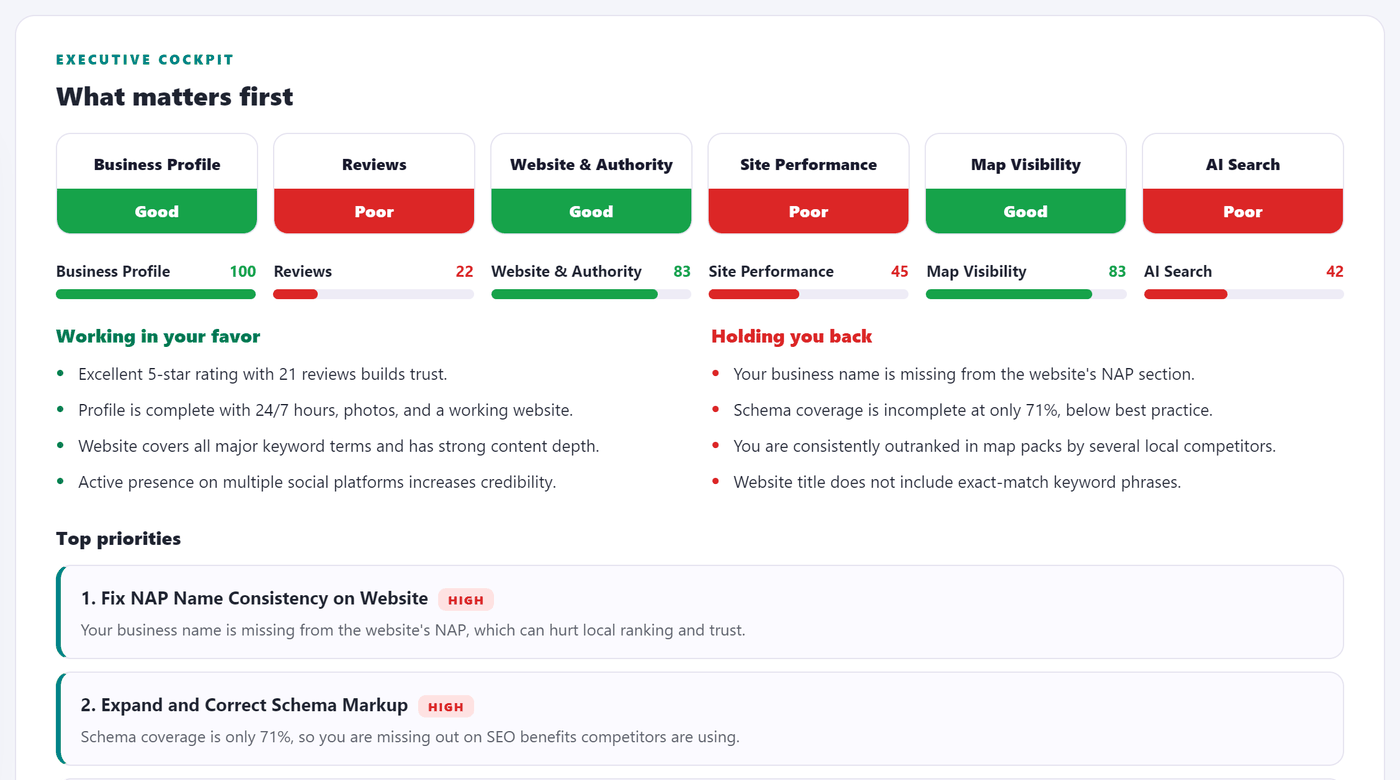
Task: Select the Website & Authority card rated Good
Action: [x=591, y=184]
